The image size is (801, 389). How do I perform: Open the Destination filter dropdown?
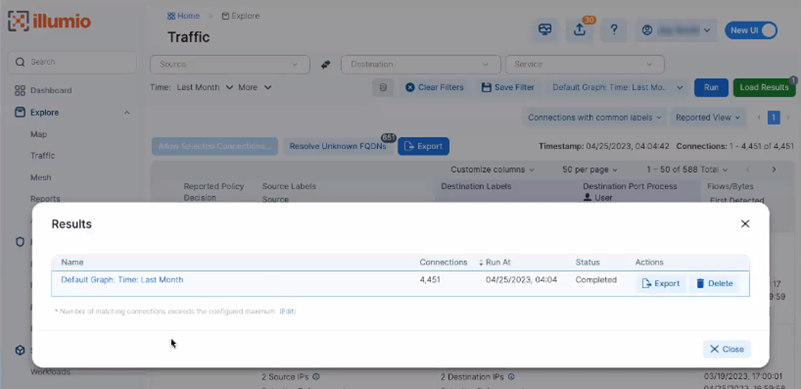click(421, 64)
